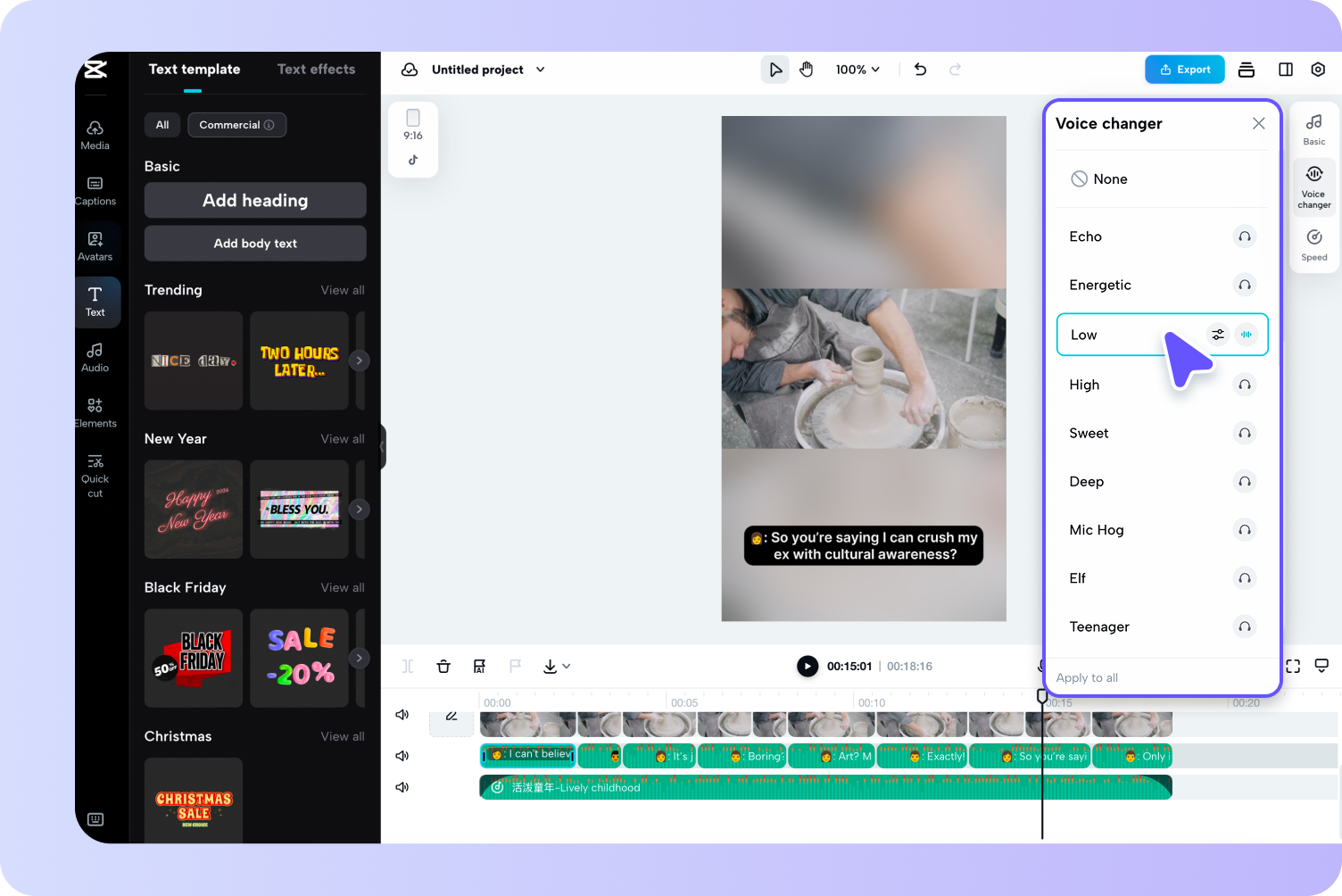
Task: Click the cloud save icon
Action: 410,70
